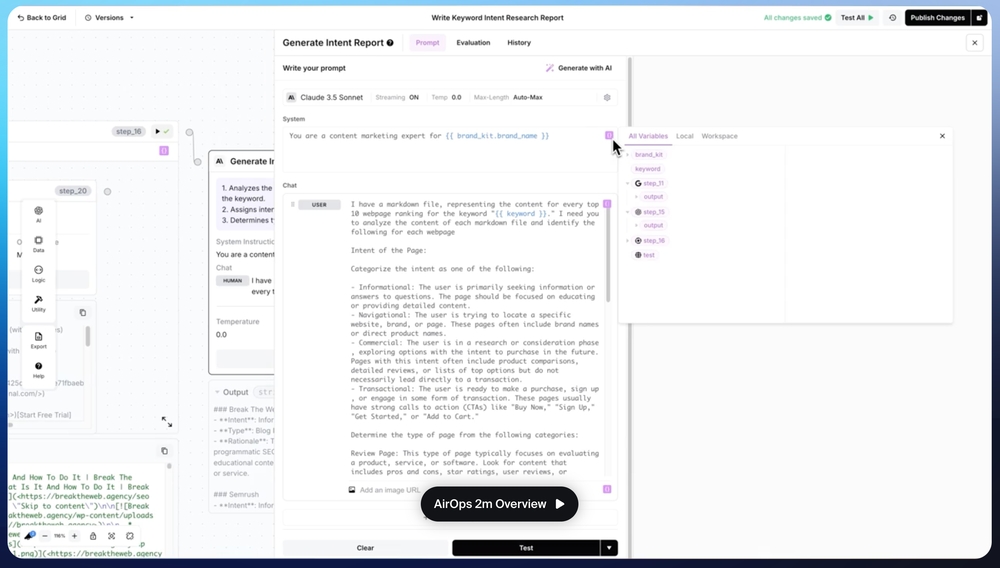Grab the USER message drag handle
Viewport: 1000px width, 568px height.
[293, 205]
